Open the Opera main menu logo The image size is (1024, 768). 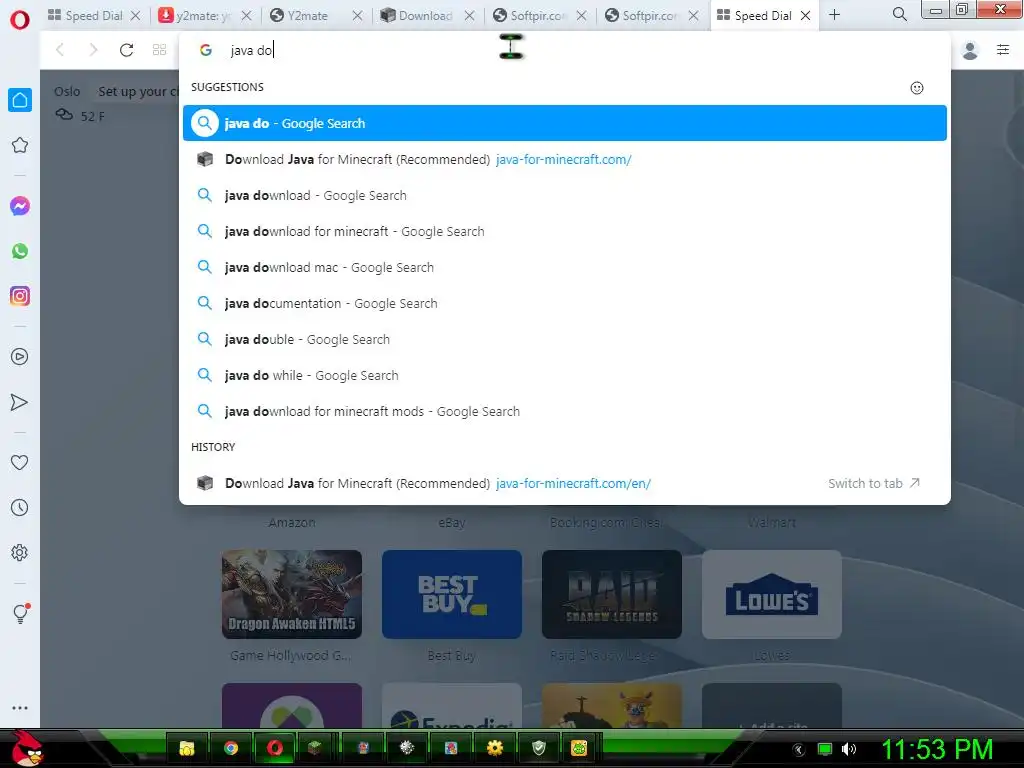[x=20, y=20]
